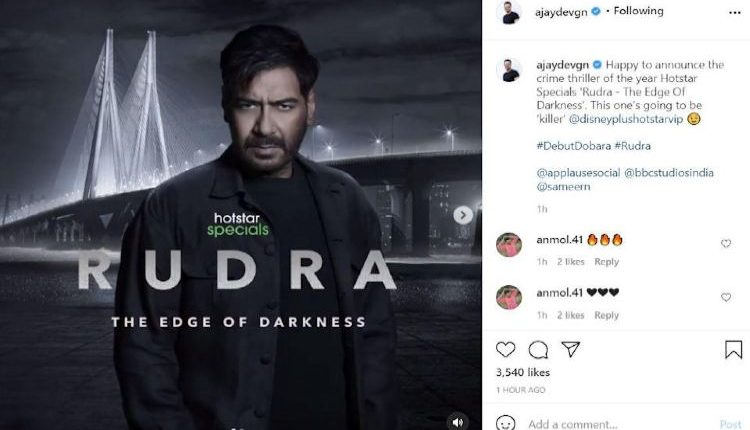Open the three-dot more options menu
Screen dimensions: 750x430
(735, 13)
